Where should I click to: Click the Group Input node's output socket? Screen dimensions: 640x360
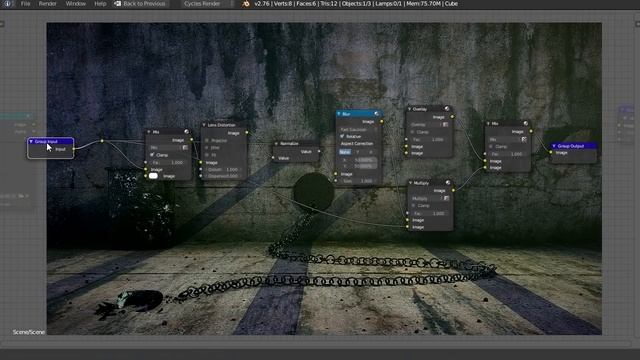pyautogui.click(x=73, y=149)
